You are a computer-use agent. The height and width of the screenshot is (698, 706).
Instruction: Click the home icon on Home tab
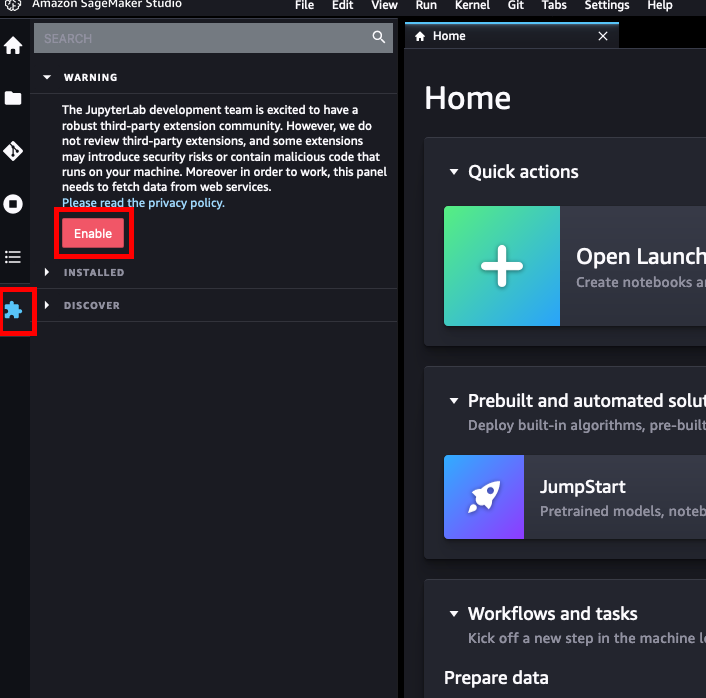pos(420,36)
